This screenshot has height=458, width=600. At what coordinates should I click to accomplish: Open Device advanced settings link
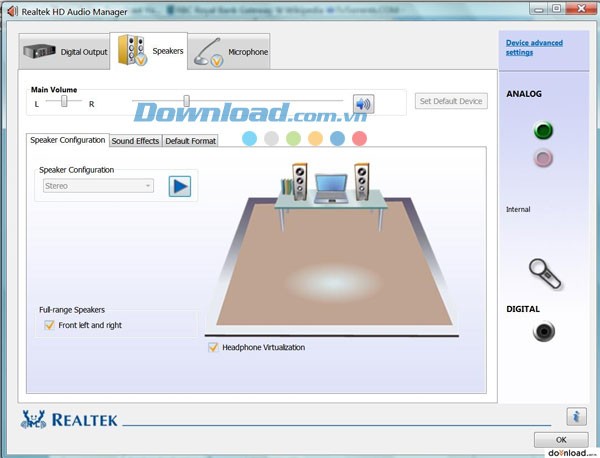tap(534, 47)
